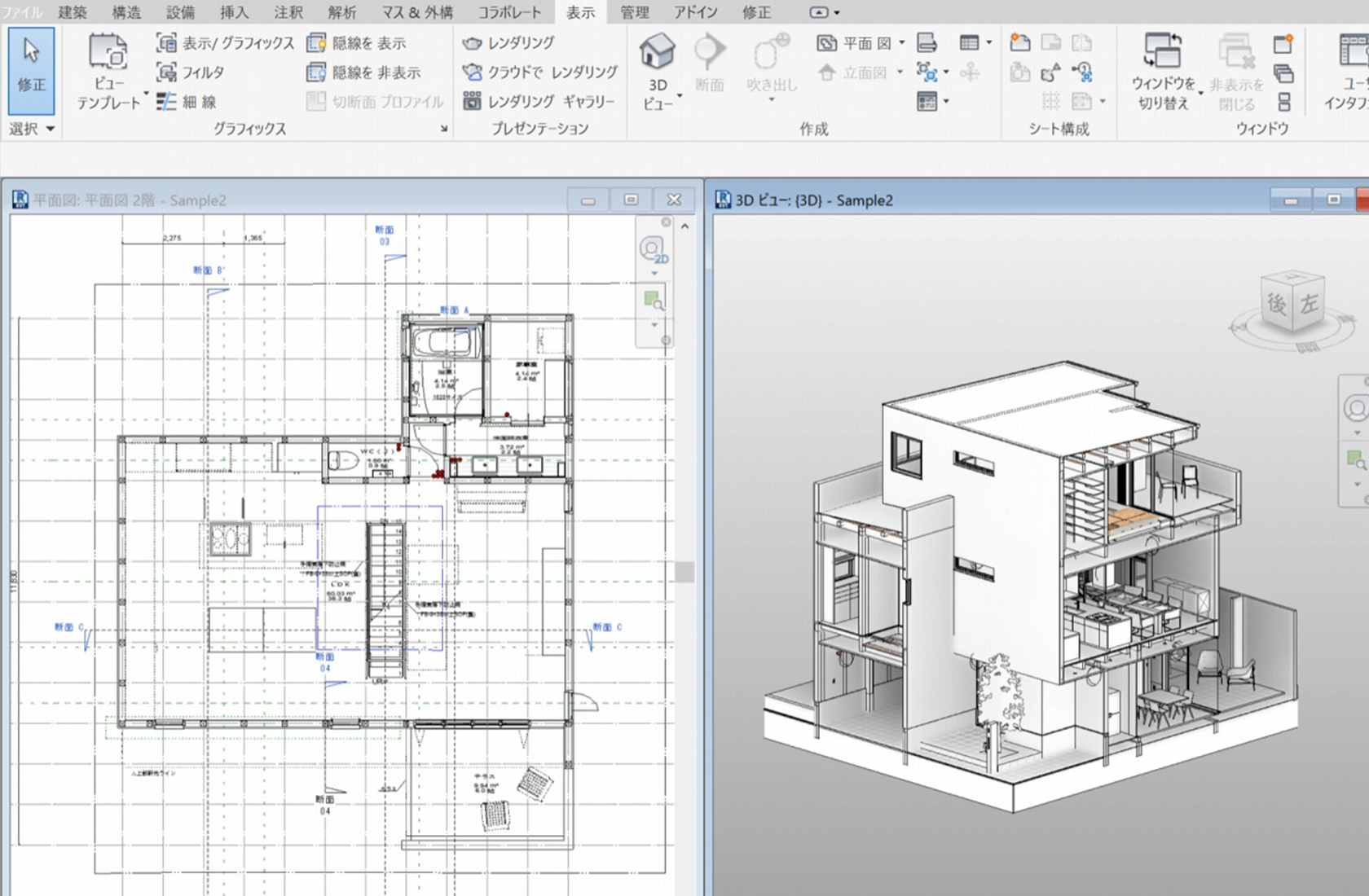Switch to the 修正 ribbon tab
Screen dimensions: 1369x896
click(755, 12)
